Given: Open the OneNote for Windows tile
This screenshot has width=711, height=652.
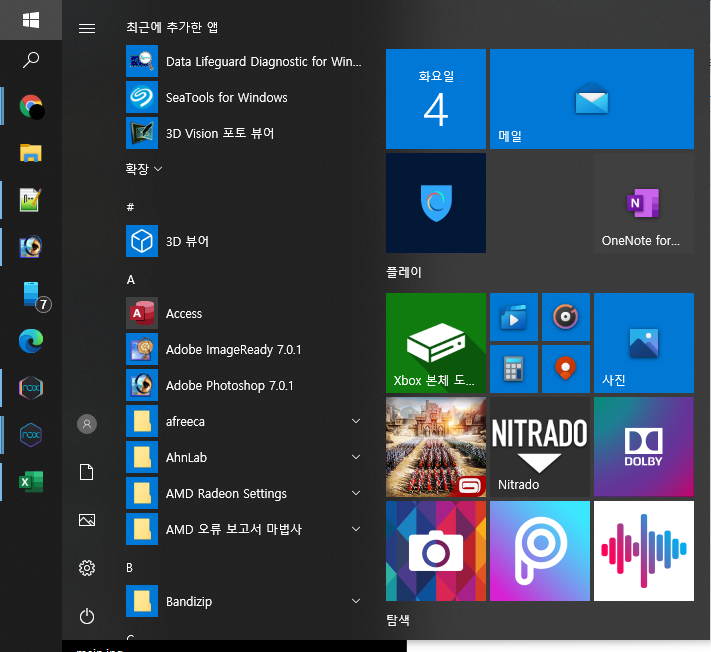Looking at the screenshot, I should [x=644, y=203].
